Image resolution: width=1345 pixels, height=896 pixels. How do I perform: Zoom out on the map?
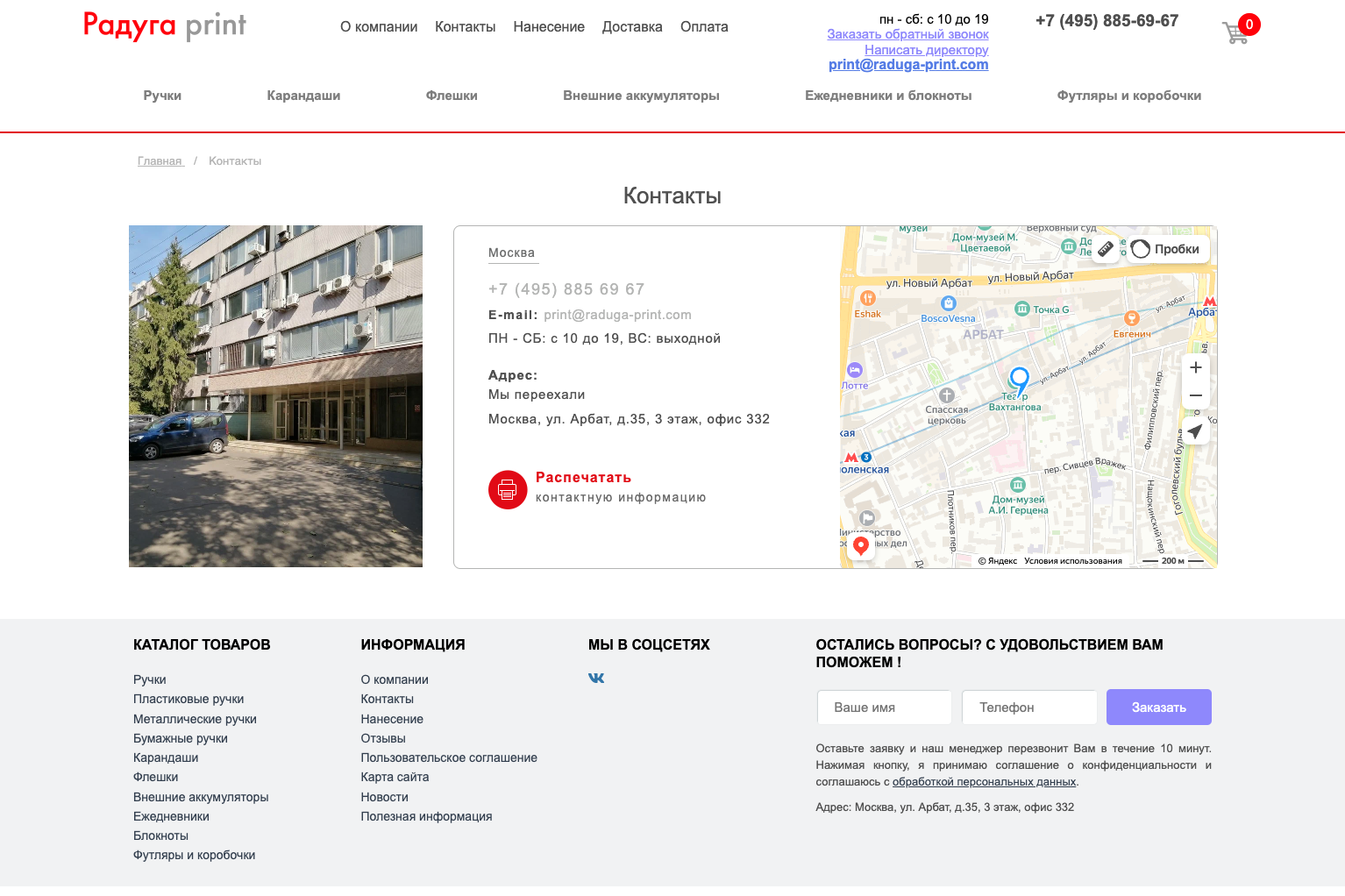pyautogui.click(x=1195, y=396)
